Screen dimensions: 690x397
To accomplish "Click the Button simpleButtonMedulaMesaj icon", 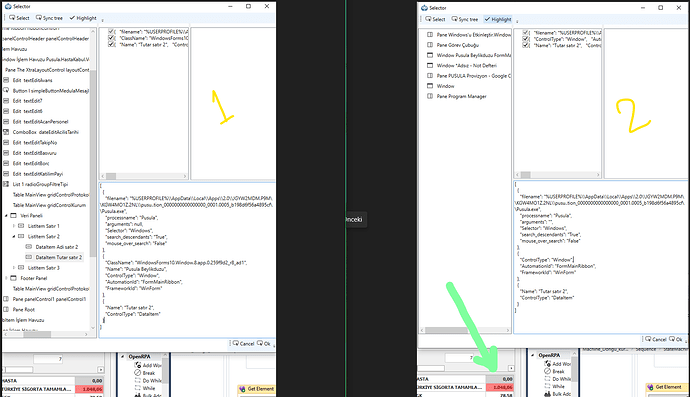I will click(x=6, y=90).
